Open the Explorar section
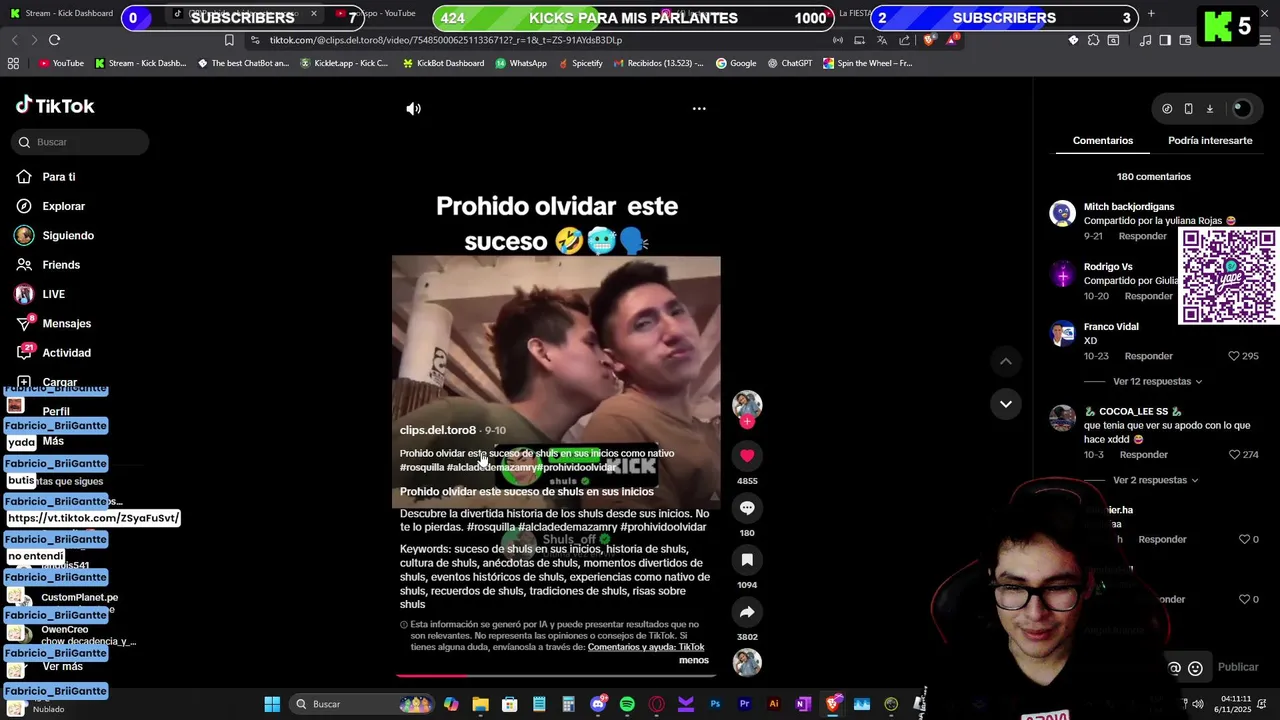The image size is (1280, 720). pyautogui.click(x=63, y=206)
